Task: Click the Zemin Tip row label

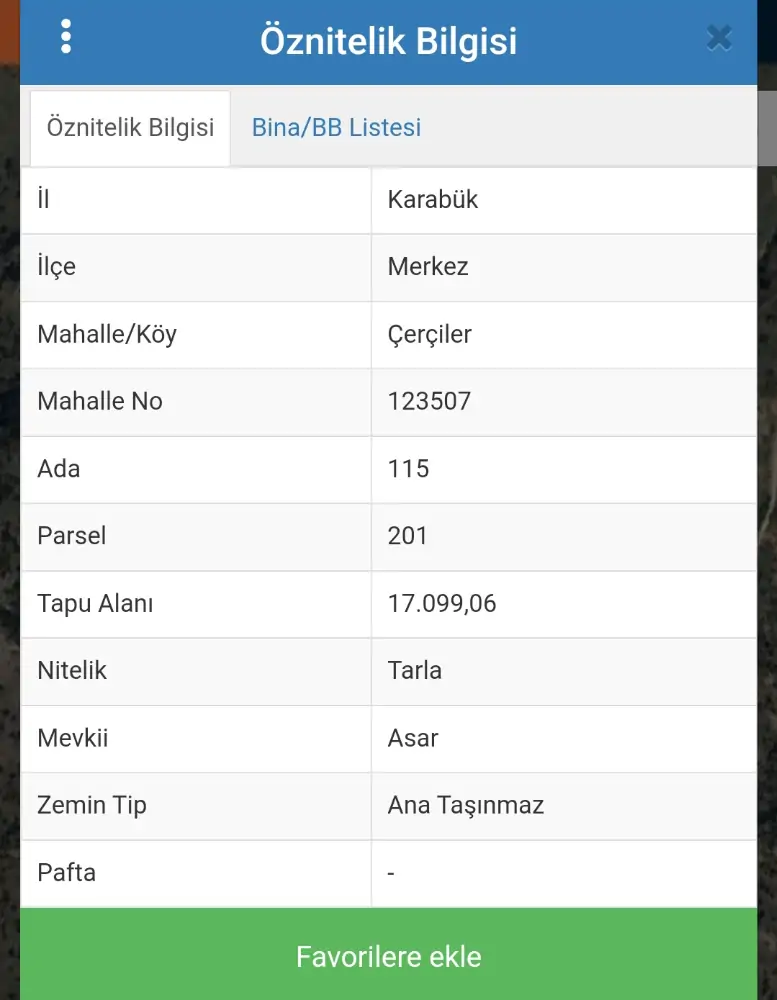Action: [x=92, y=806]
